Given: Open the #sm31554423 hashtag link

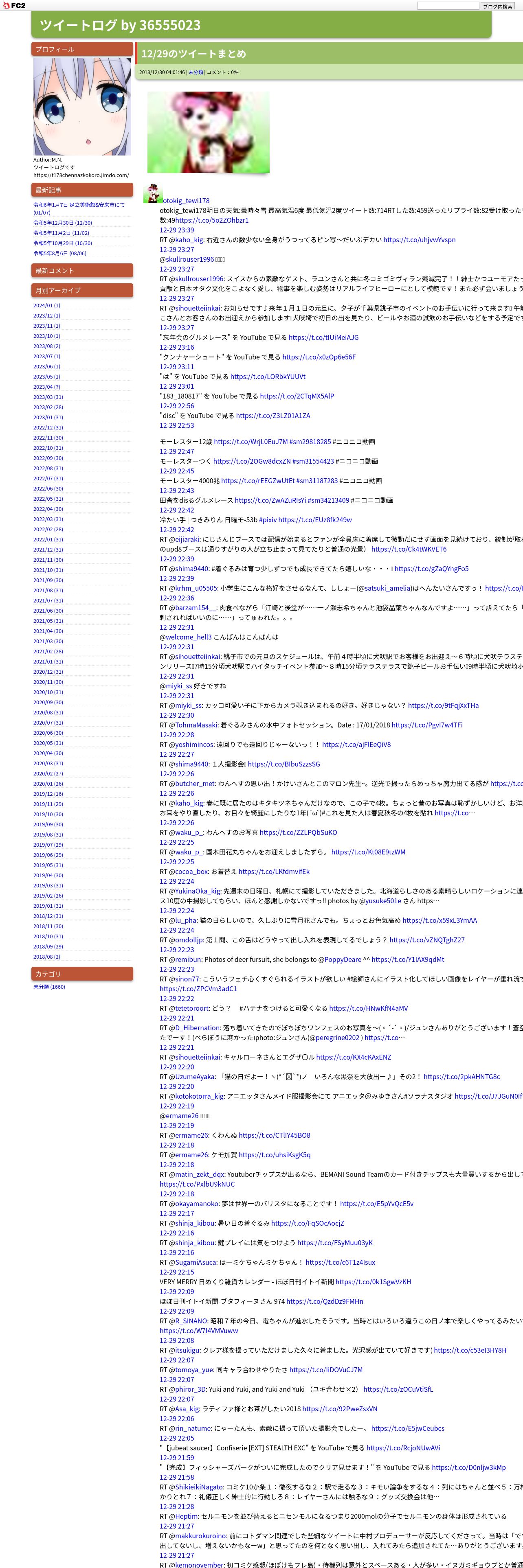Looking at the screenshot, I should 313,461.
